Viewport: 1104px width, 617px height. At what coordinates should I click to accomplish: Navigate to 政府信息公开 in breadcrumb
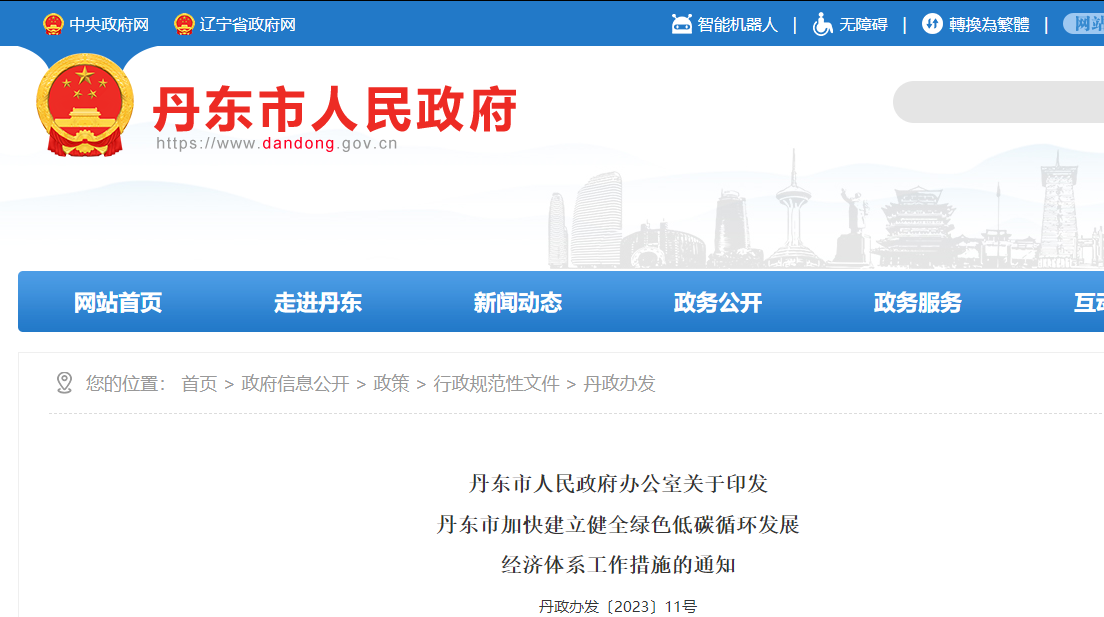[x=295, y=383]
